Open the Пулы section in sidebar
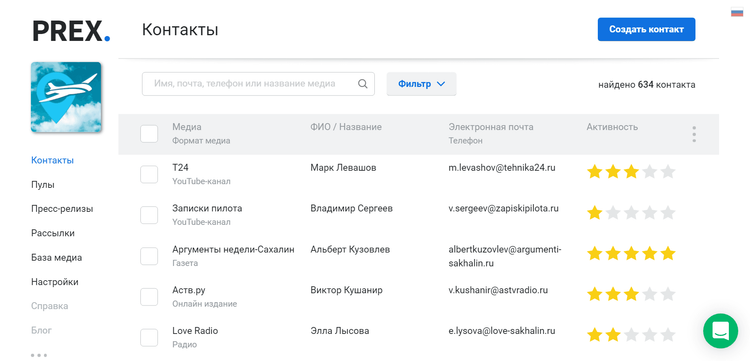The height and width of the screenshot is (361, 750). pos(43,185)
